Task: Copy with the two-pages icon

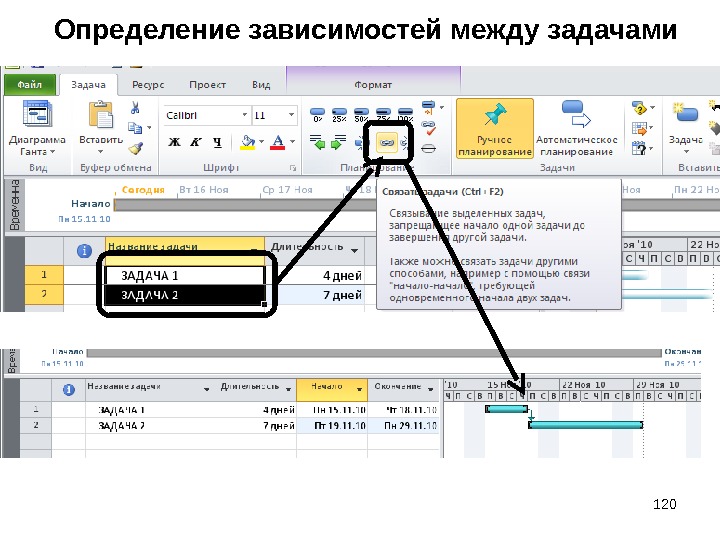Action: (135, 128)
